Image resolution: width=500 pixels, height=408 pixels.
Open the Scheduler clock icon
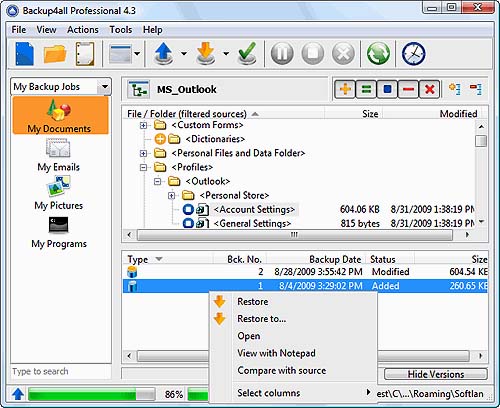413,53
